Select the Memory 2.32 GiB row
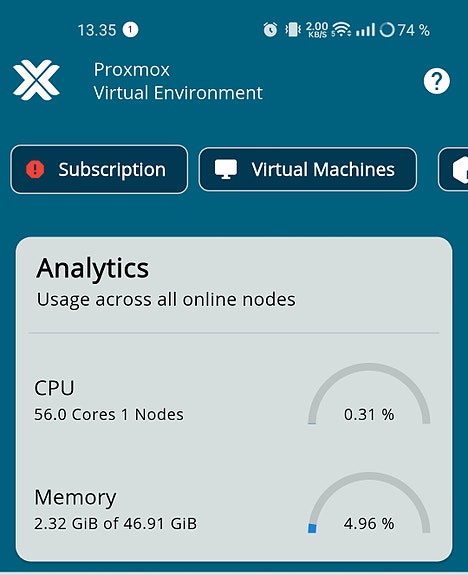The image size is (468, 575). 234,509
